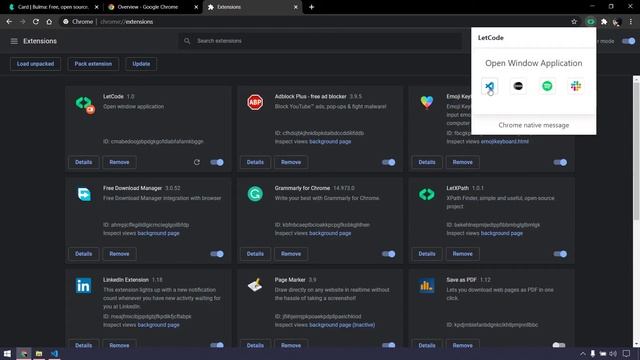Open LetXPath background page link
640x360 pixels.
[x=502, y=233]
